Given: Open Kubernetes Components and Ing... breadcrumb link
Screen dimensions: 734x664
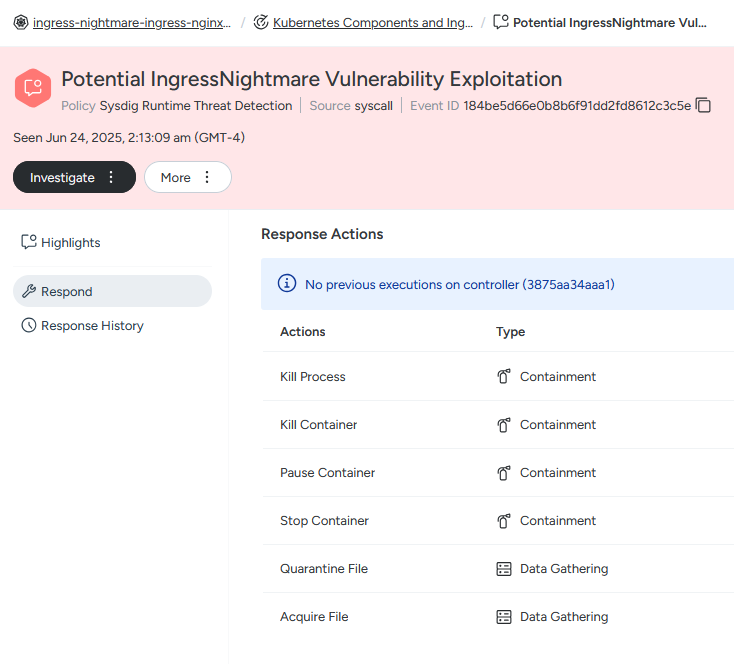Looking at the screenshot, I should click(373, 22).
